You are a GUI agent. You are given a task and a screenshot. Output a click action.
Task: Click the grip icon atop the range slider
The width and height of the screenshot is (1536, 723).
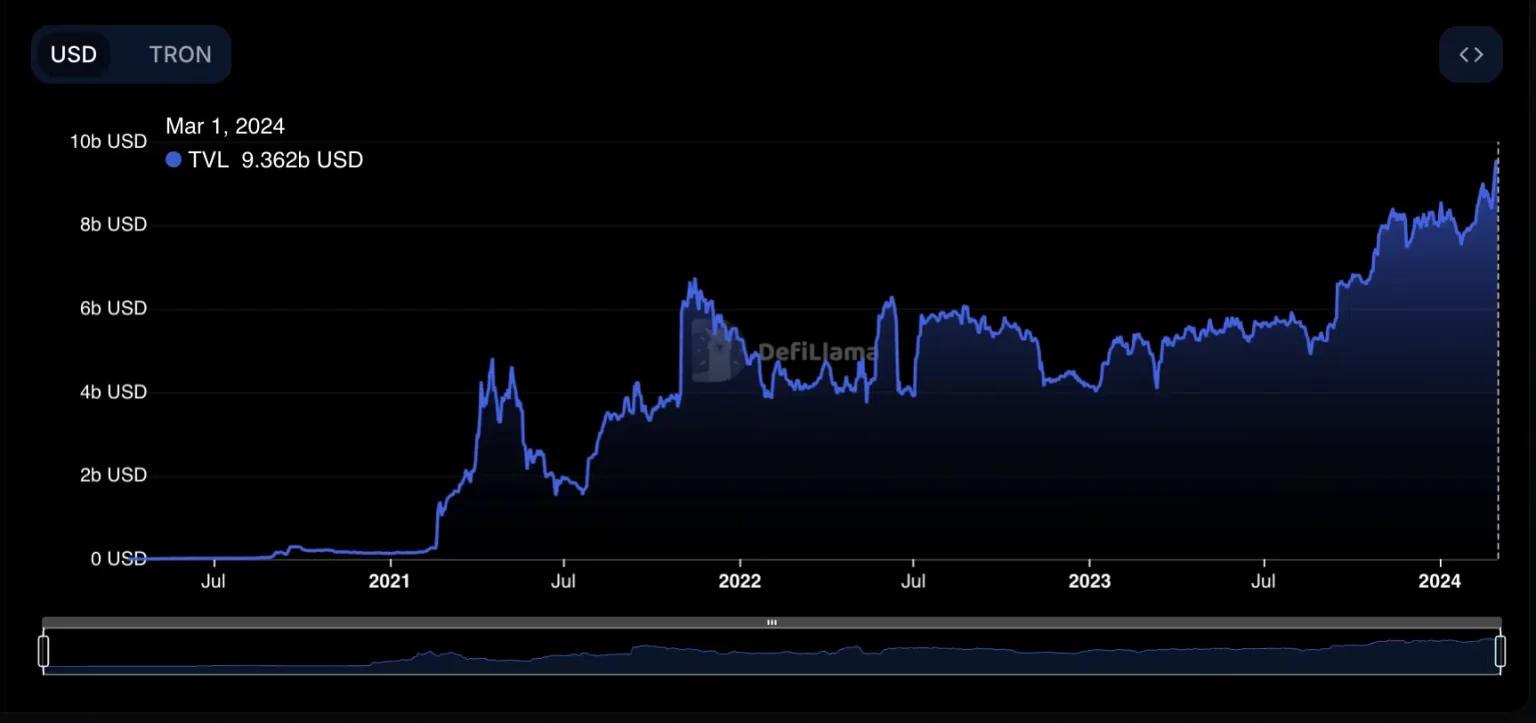pos(771,622)
